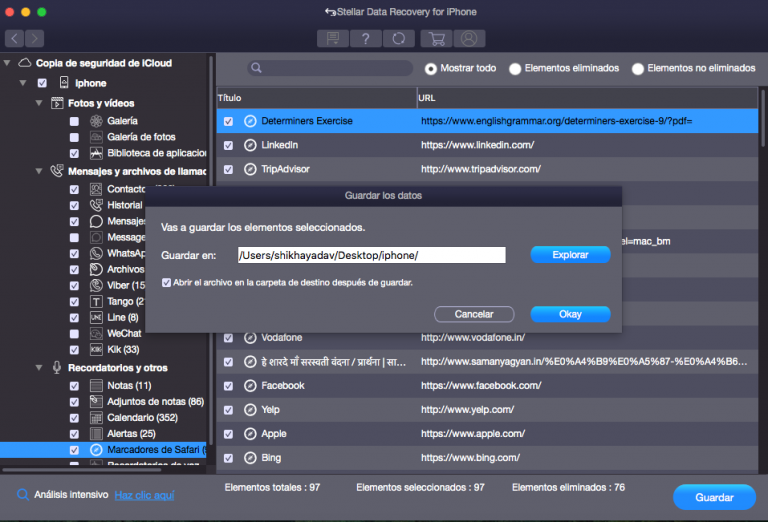Click the Calendario icon
Image resolution: width=768 pixels, height=522 pixels.
click(96, 418)
